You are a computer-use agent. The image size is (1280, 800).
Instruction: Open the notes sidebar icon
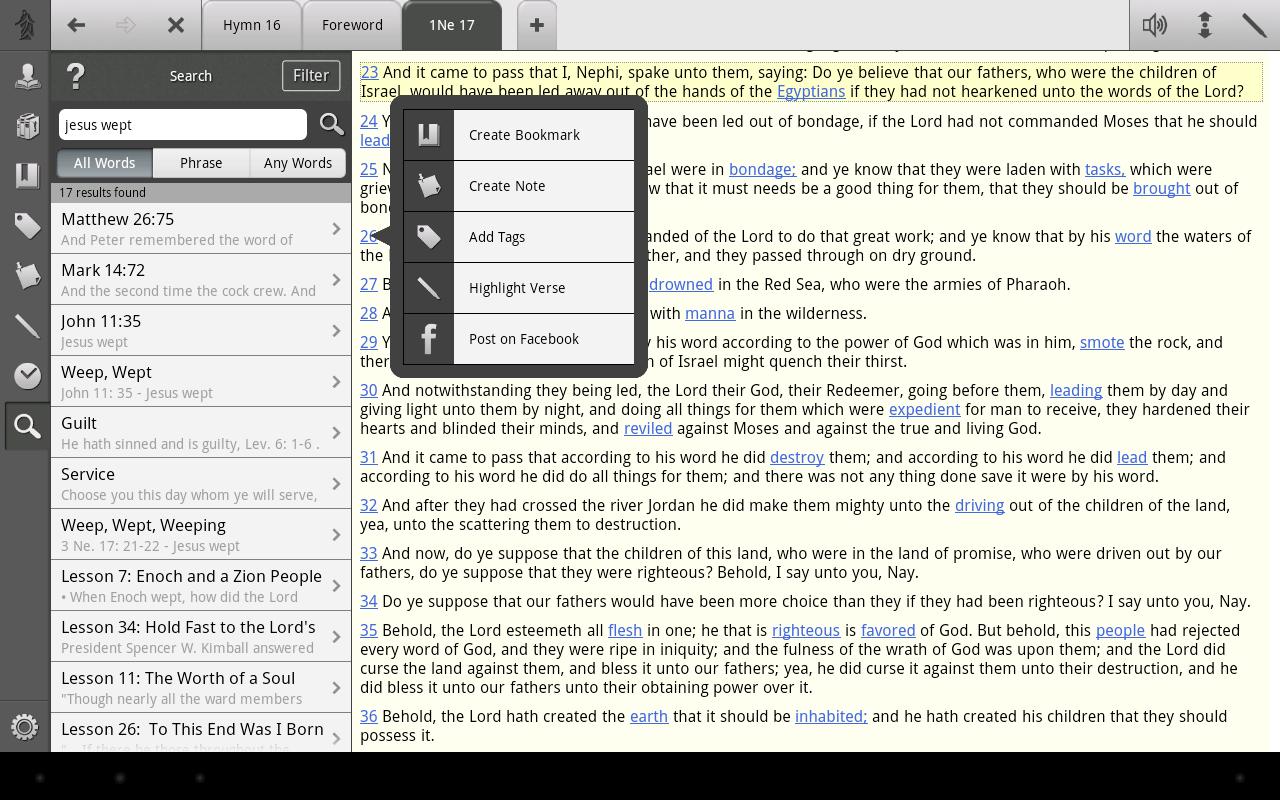(27, 276)
